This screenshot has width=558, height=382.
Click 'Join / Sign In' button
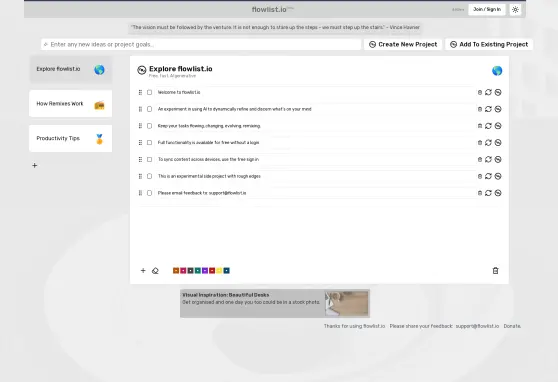487,9
